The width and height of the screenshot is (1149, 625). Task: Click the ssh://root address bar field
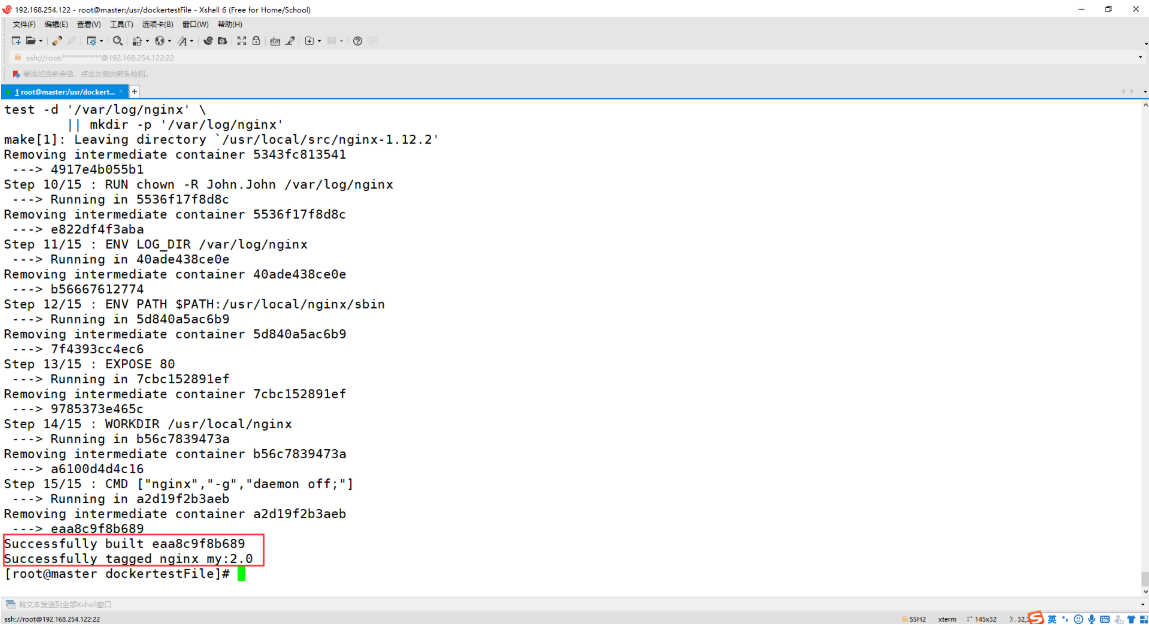(x=575, y=57)
